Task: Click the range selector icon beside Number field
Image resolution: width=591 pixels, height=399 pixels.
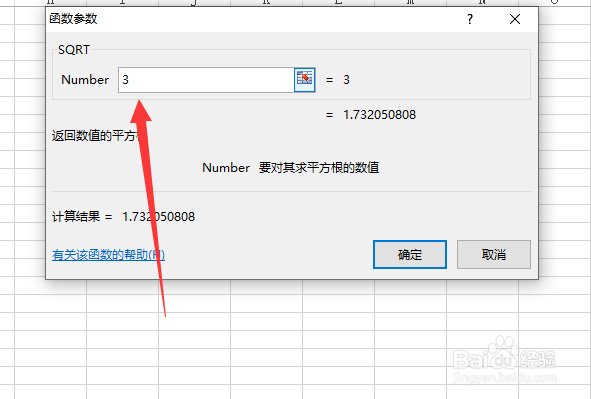Action: 305,79
